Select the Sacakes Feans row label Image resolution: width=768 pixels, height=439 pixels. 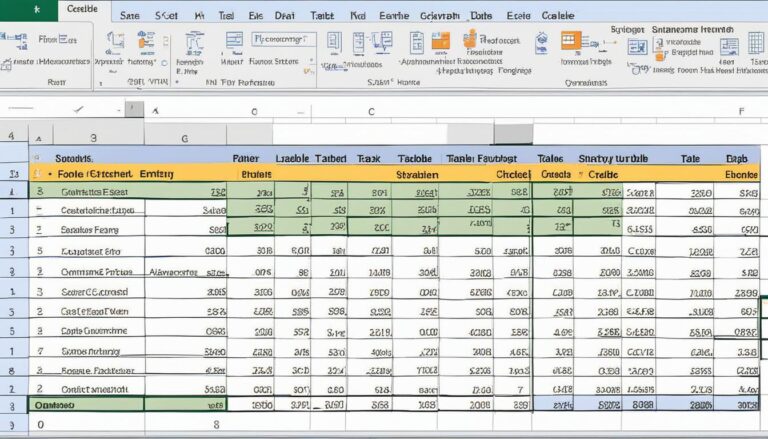click(x=90, y=230)
